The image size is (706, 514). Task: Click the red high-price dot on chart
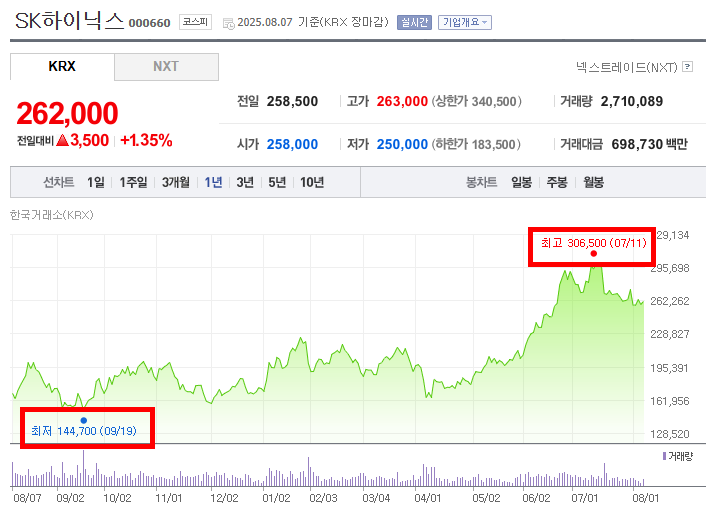pyautogui.click(x=593, y=253)
